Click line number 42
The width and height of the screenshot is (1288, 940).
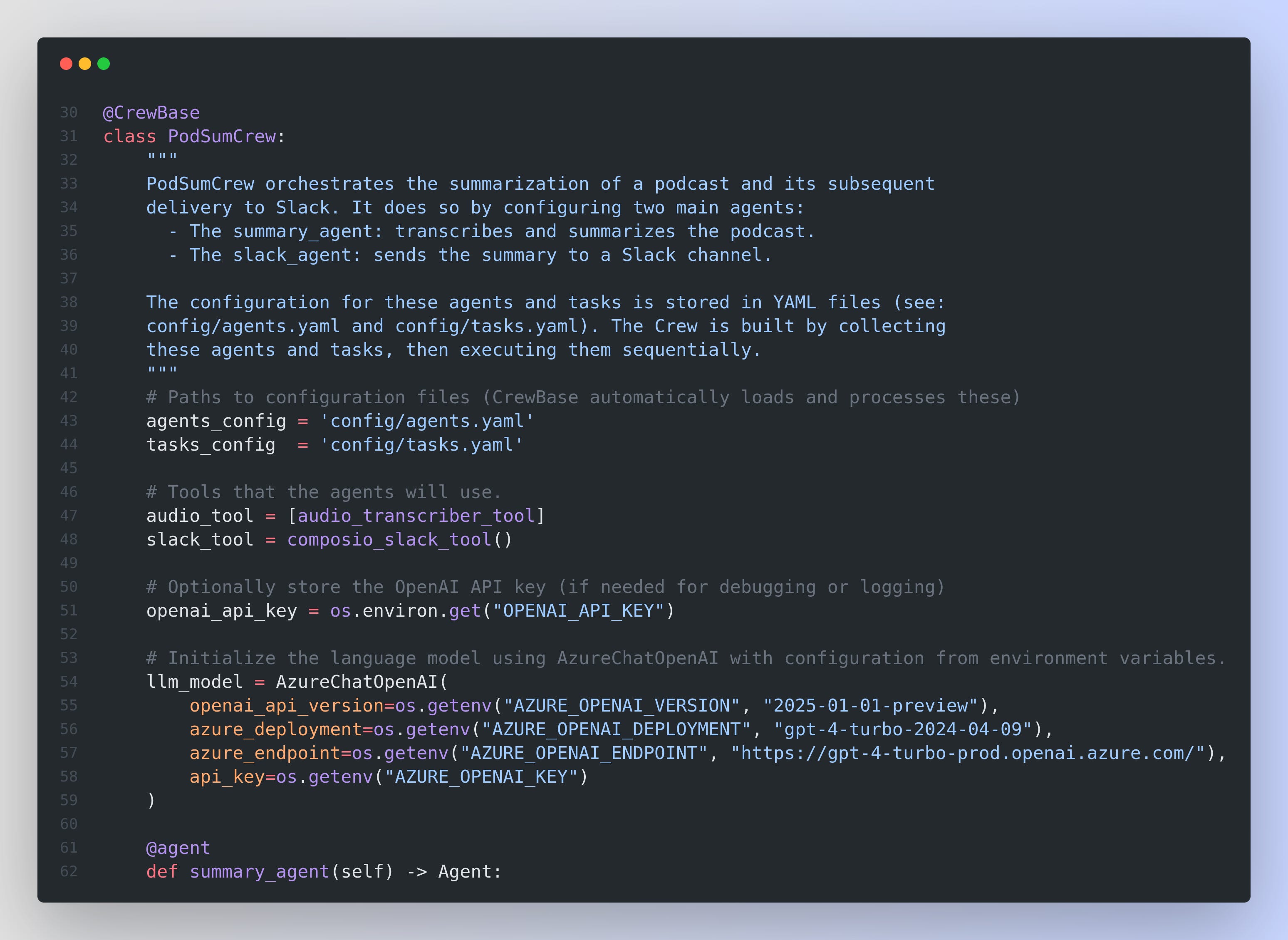tap(69, 397)
